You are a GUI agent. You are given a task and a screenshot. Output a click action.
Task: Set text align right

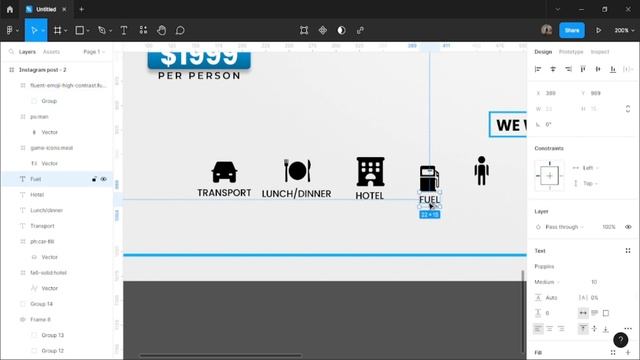coord(561,329)
